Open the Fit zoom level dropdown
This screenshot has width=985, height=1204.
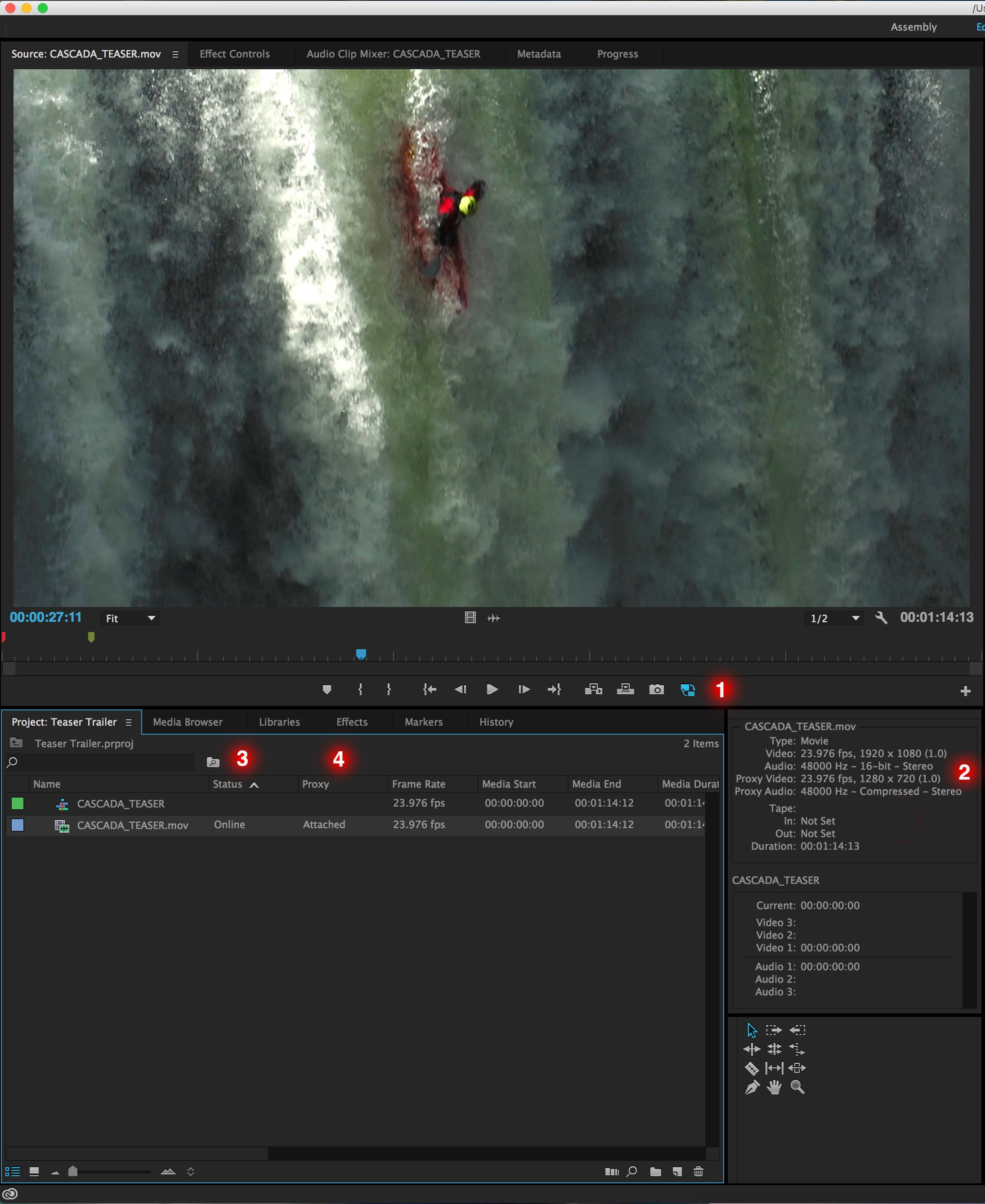130,618
